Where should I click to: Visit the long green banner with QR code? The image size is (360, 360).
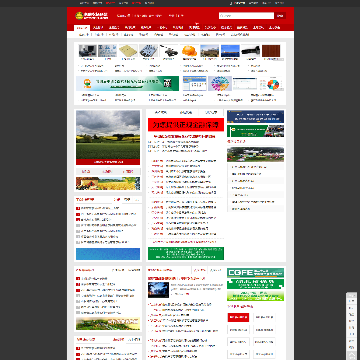[127, 83]
